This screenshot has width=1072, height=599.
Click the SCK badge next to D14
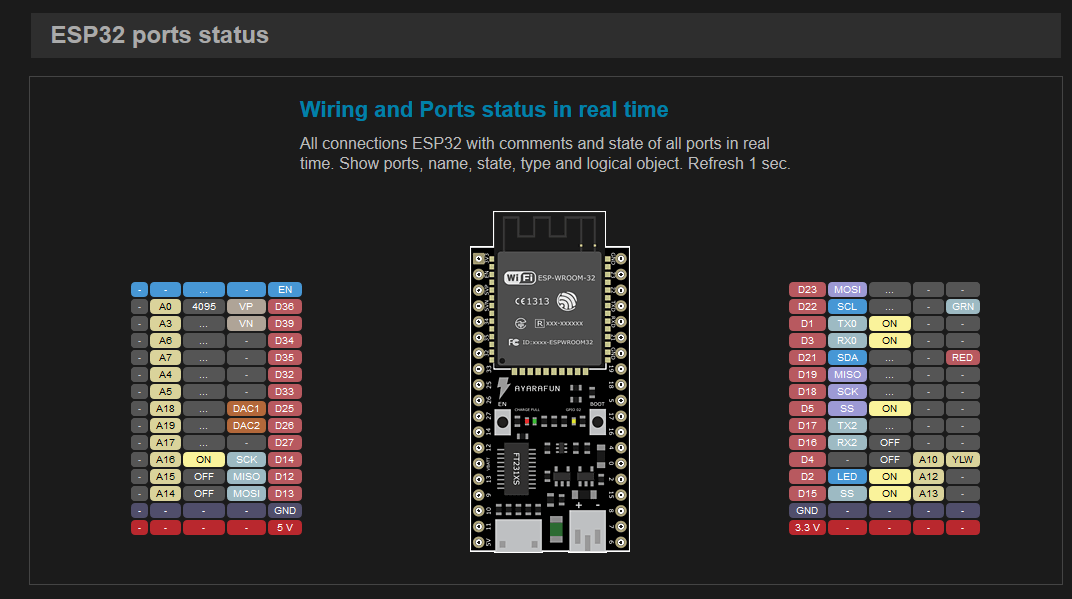(x=246, y=459)
